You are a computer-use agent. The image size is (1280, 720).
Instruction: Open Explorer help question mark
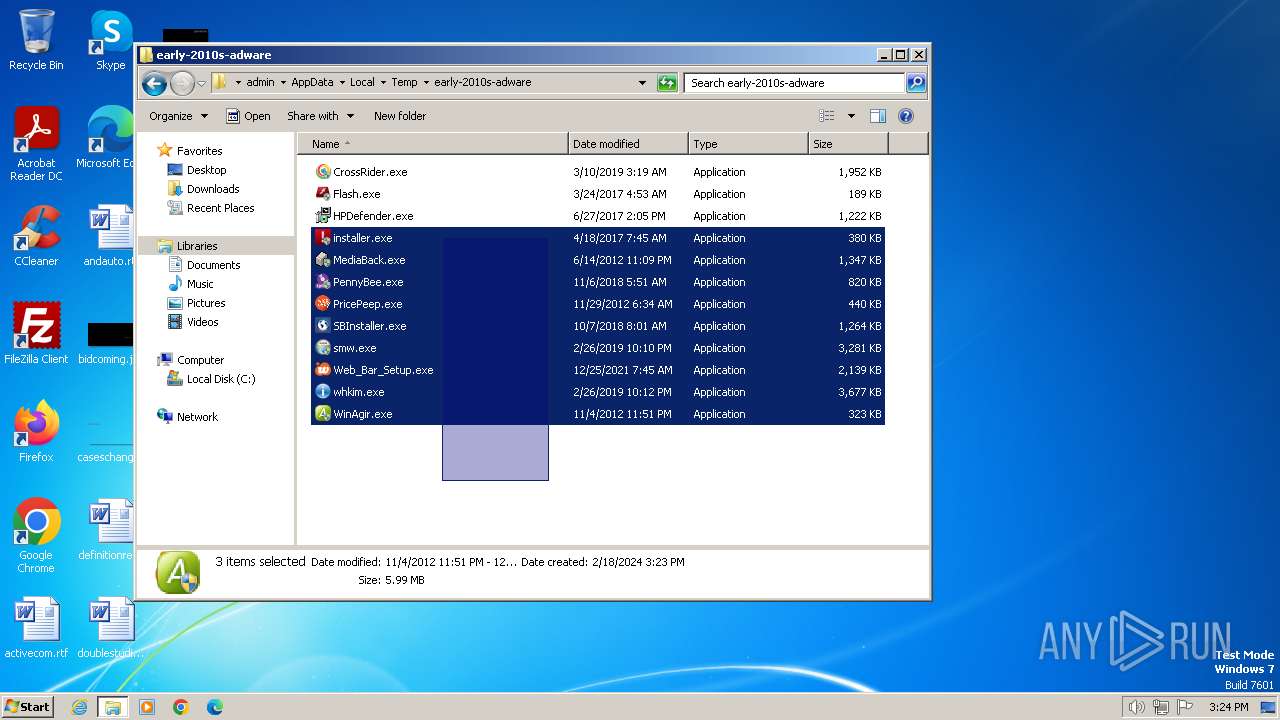(906, 116)
